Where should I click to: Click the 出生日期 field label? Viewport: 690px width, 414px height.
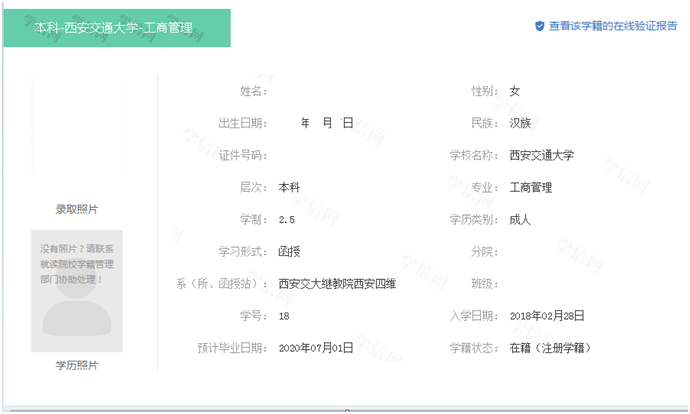(x=242, y=123)
